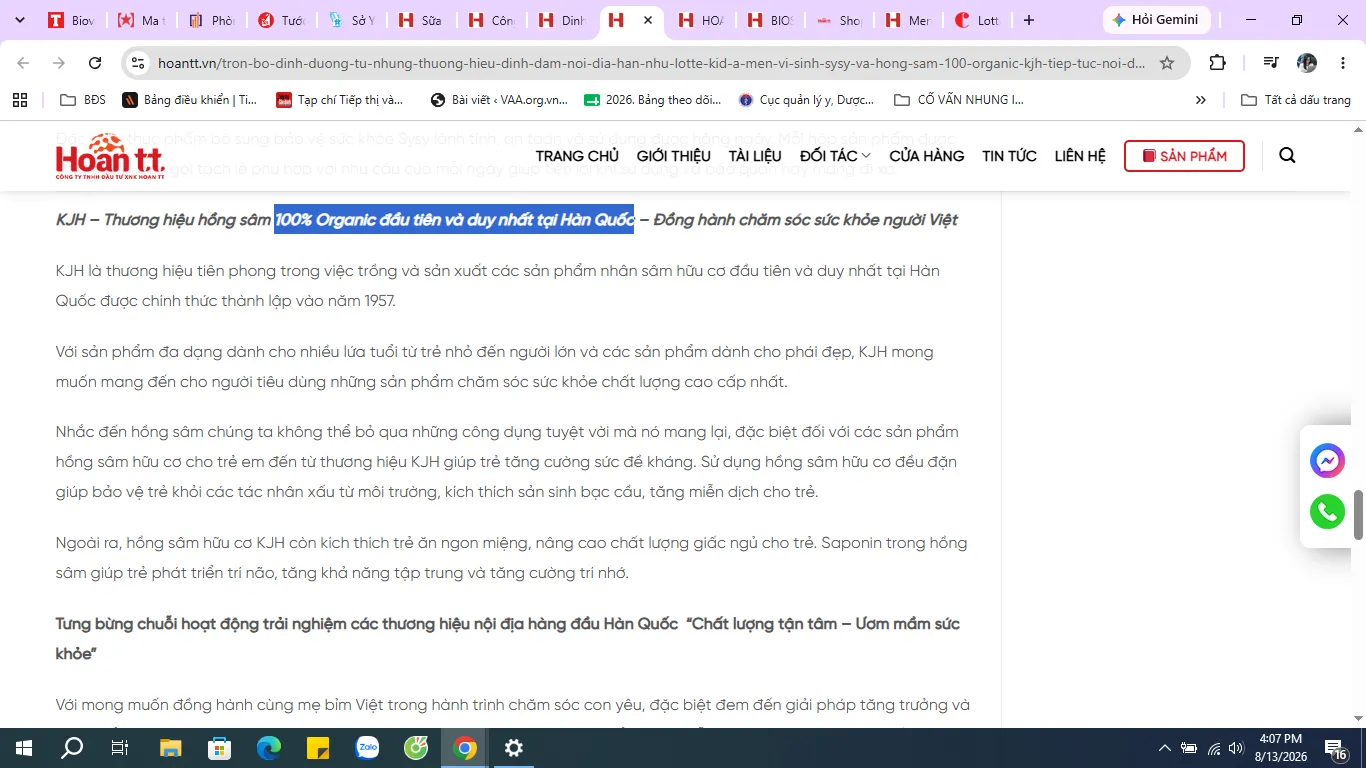Open the Messenger chat bubble icon

click(x=1327, y=461)
